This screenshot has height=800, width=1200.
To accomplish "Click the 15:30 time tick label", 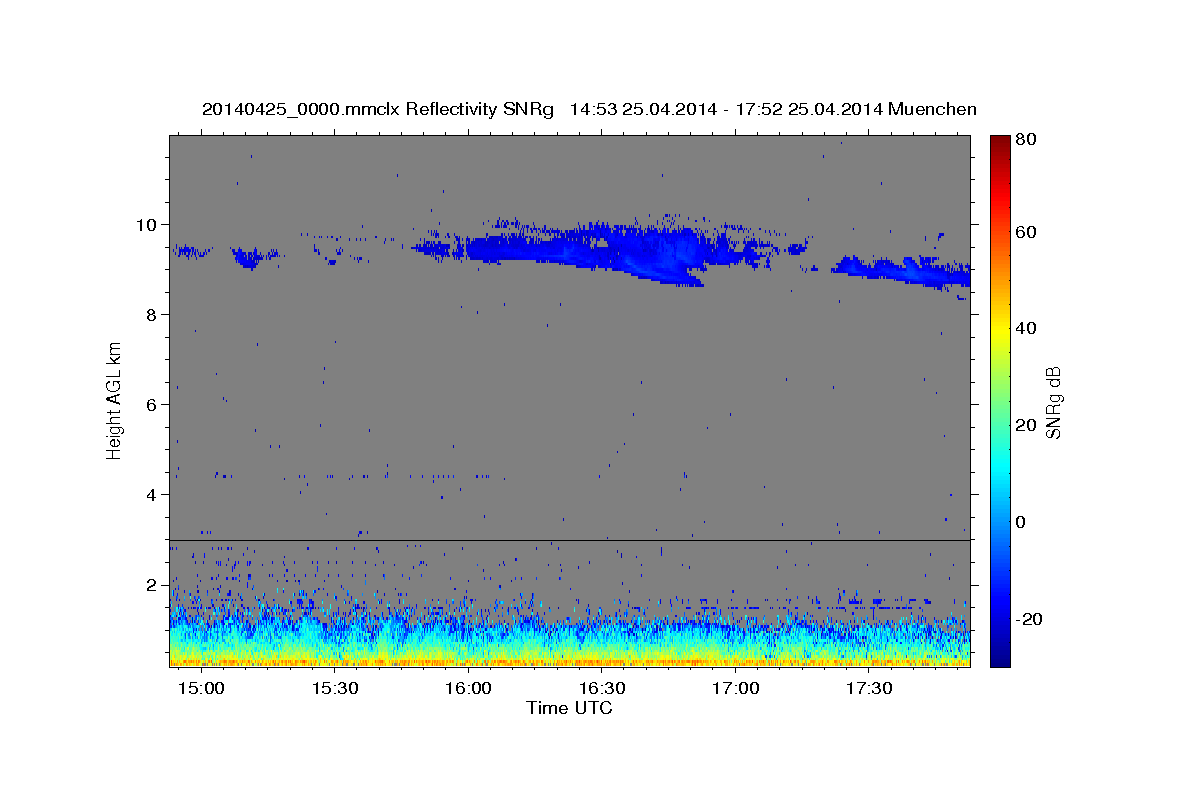I will tap(336, 690).
